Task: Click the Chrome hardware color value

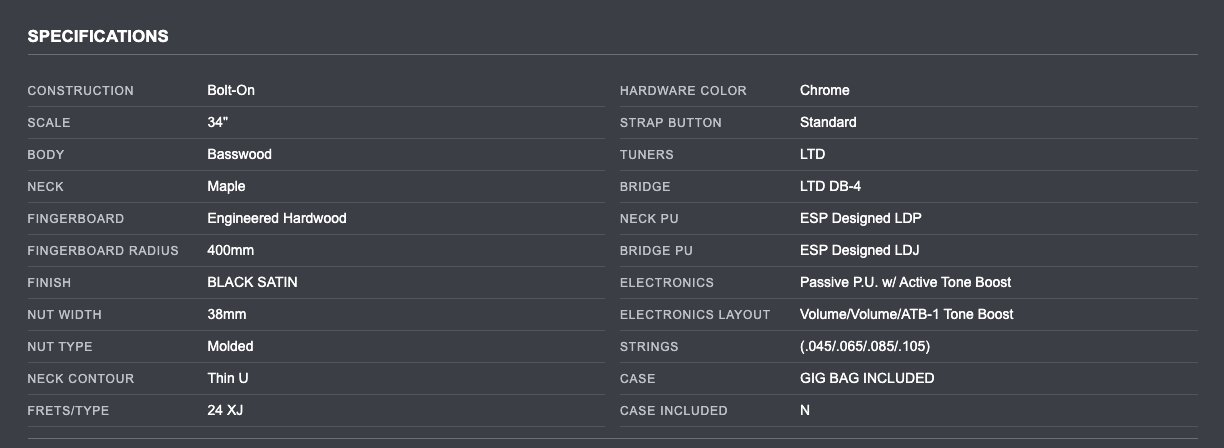Action: coord(824,90)
